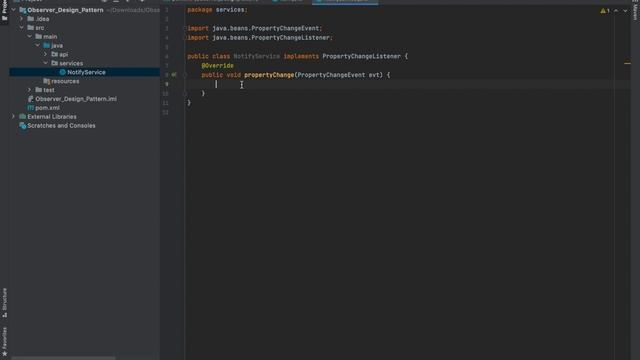The image size is (640, 360).
Task: Collapse the services package arrow
Action: (46, 63)
